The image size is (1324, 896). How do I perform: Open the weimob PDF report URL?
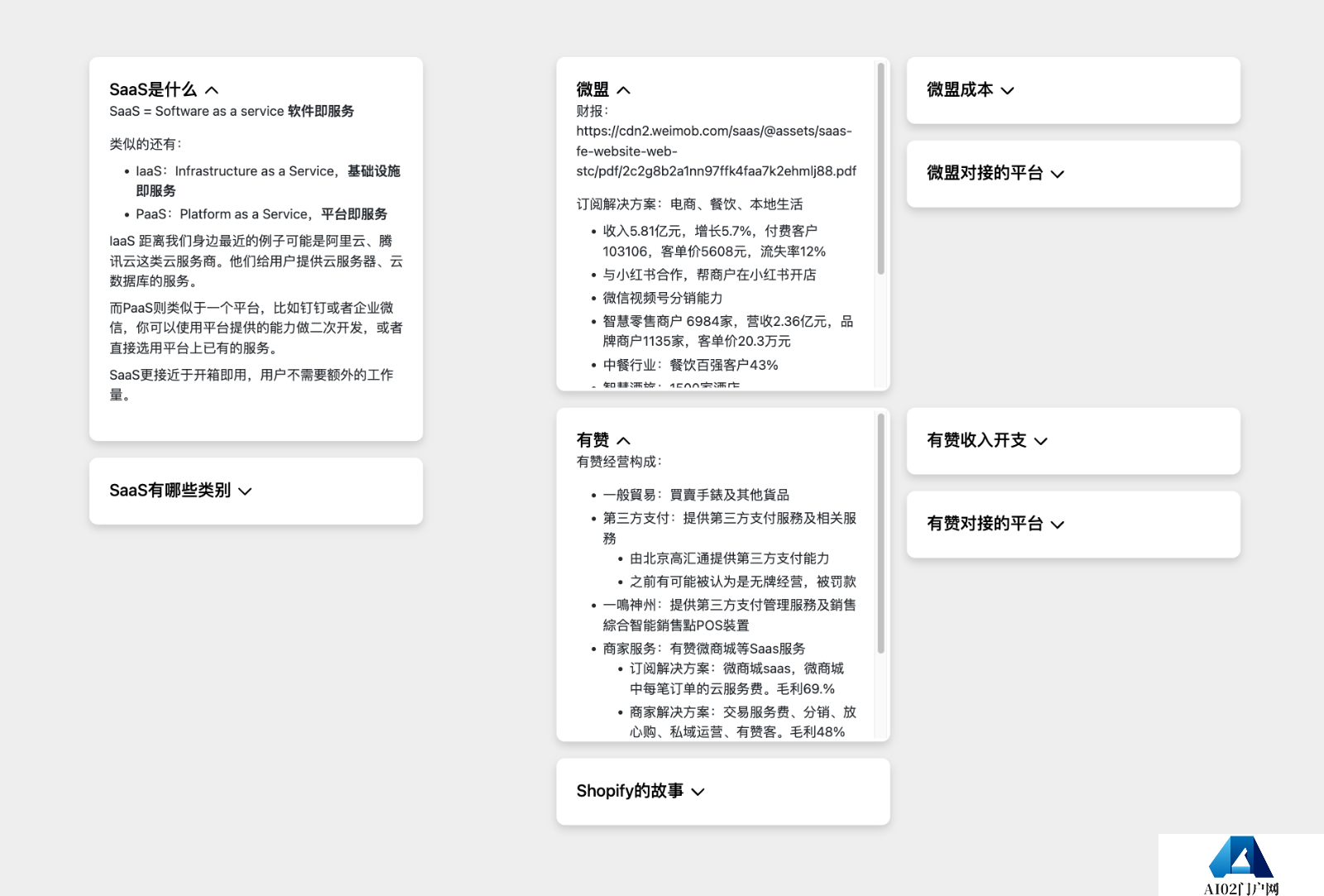pos(716,151)
